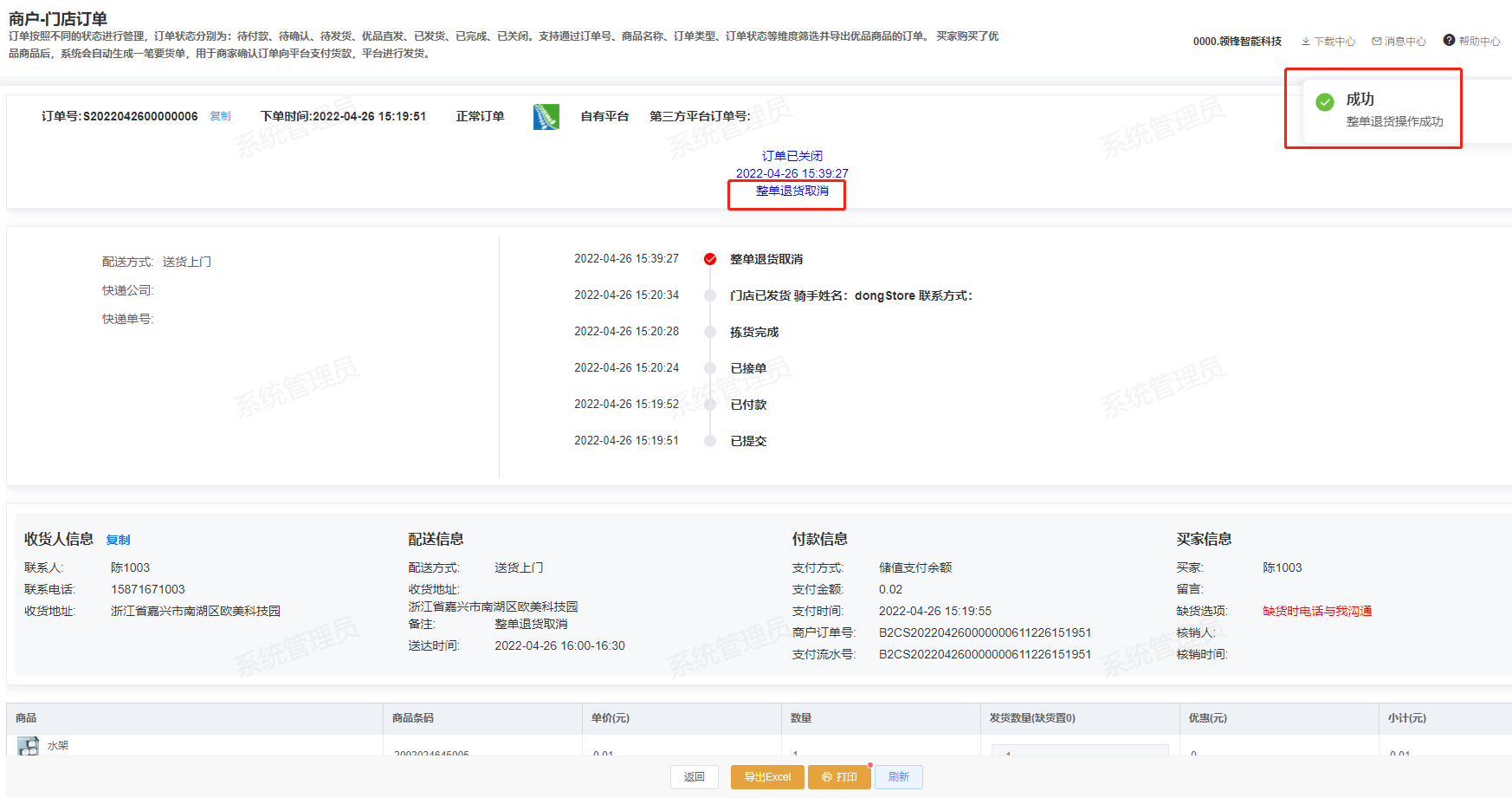Click the 整单退货操作成功 notification message

coord(1395,121)
